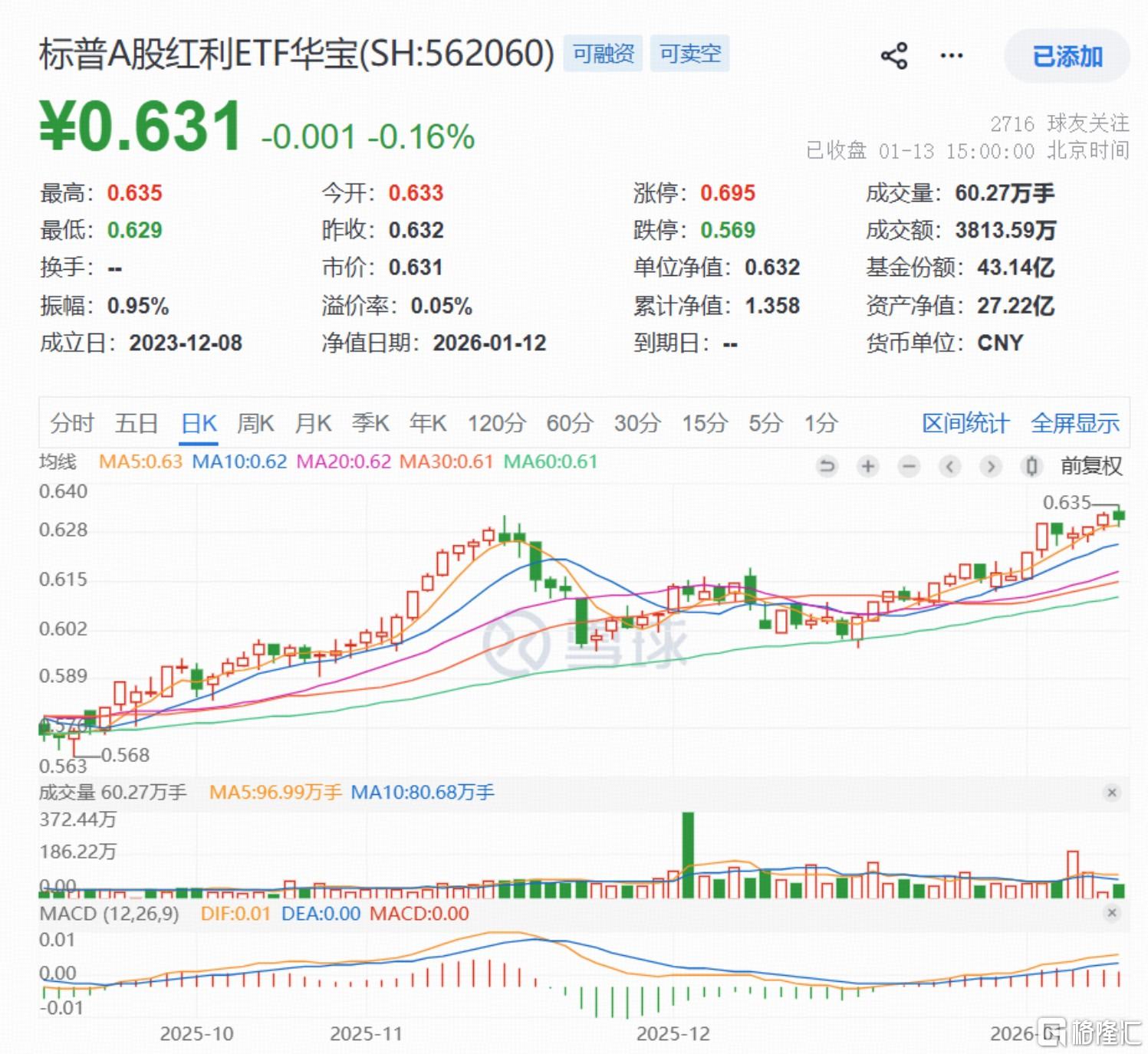Close the MACD indicator panel
This screenshot has width=1148, height=1054.
(x=1112, y=913)
